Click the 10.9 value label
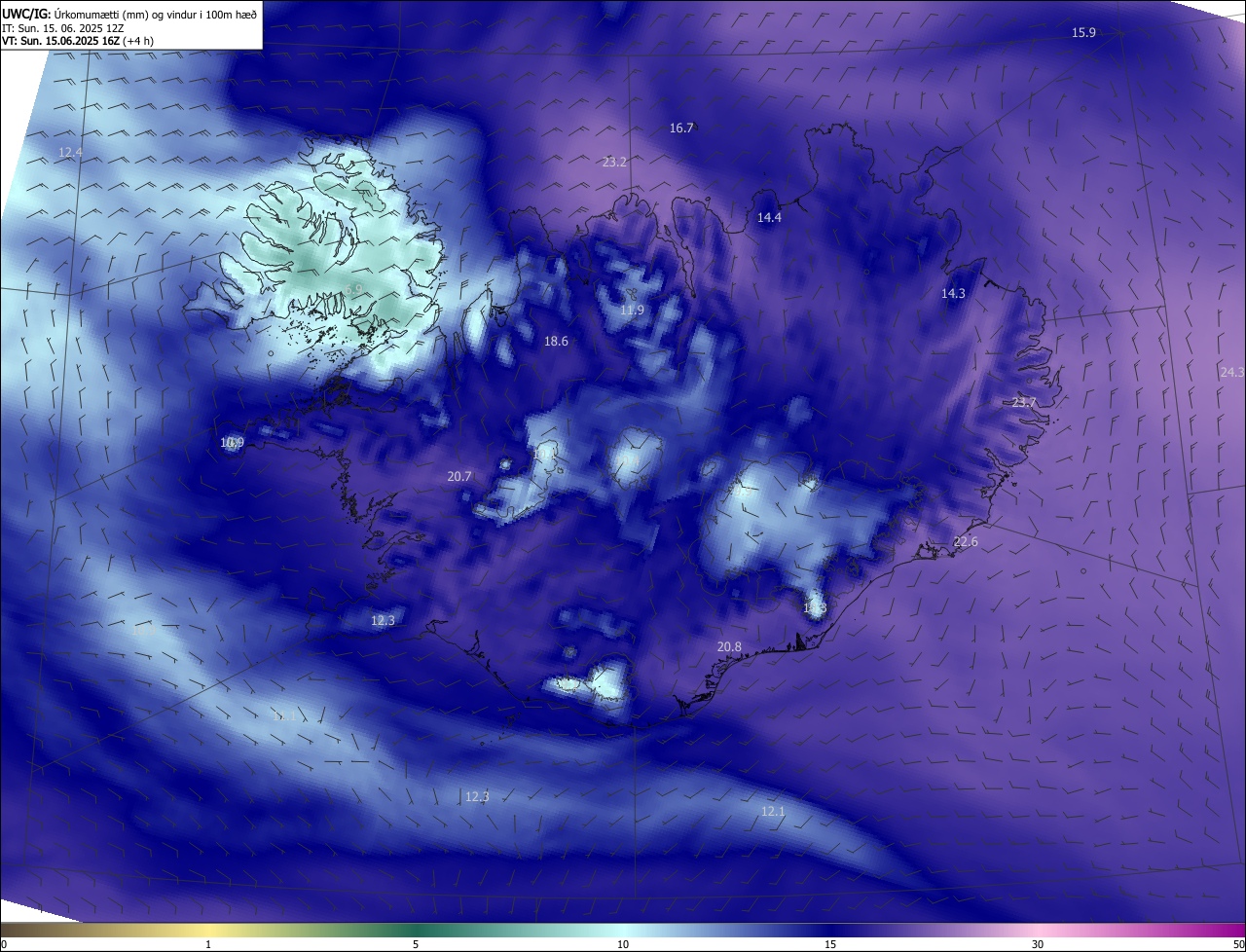 (x=232, y=443)
